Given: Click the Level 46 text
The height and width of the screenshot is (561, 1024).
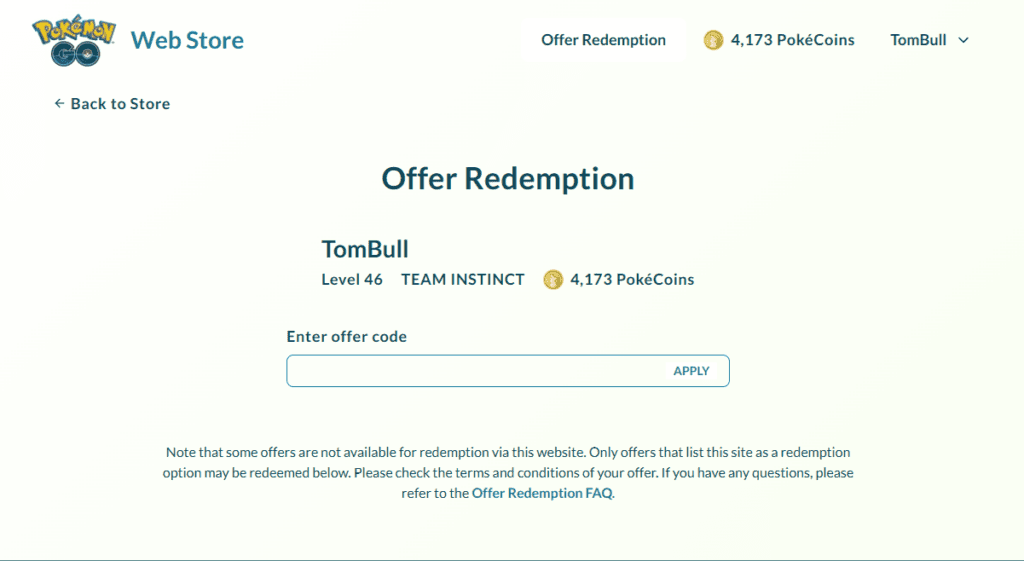Looking at the screenshot, I should (352, 280).
